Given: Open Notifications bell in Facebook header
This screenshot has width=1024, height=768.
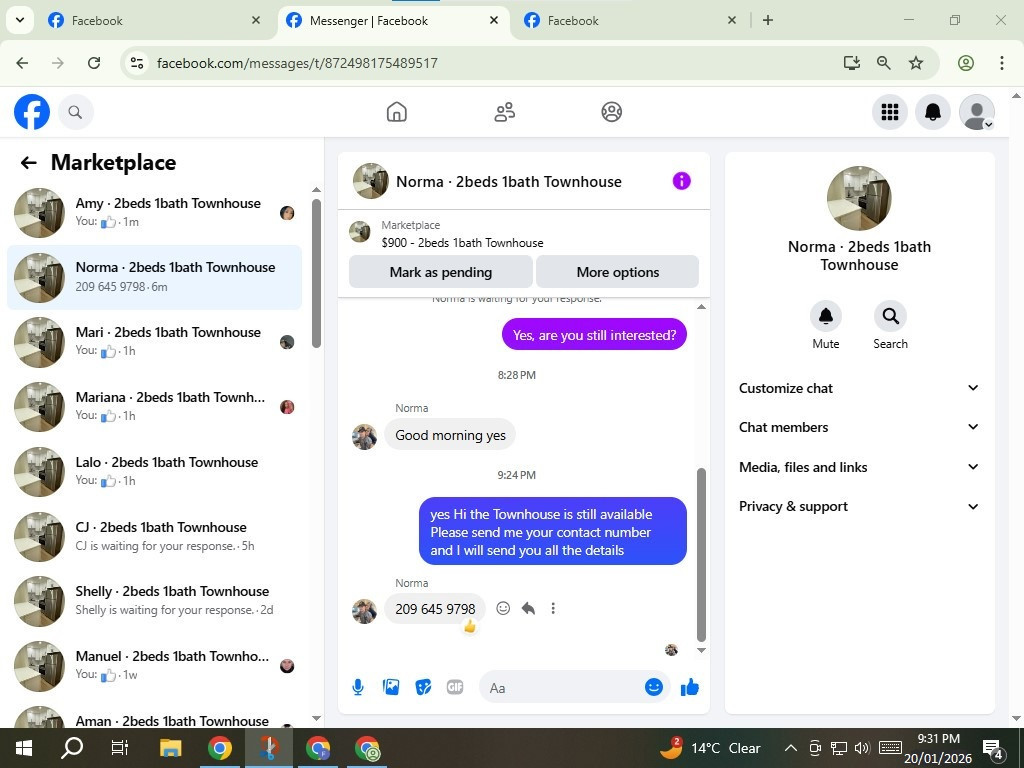Looking at the screenshot, I should tap(933, 112).
